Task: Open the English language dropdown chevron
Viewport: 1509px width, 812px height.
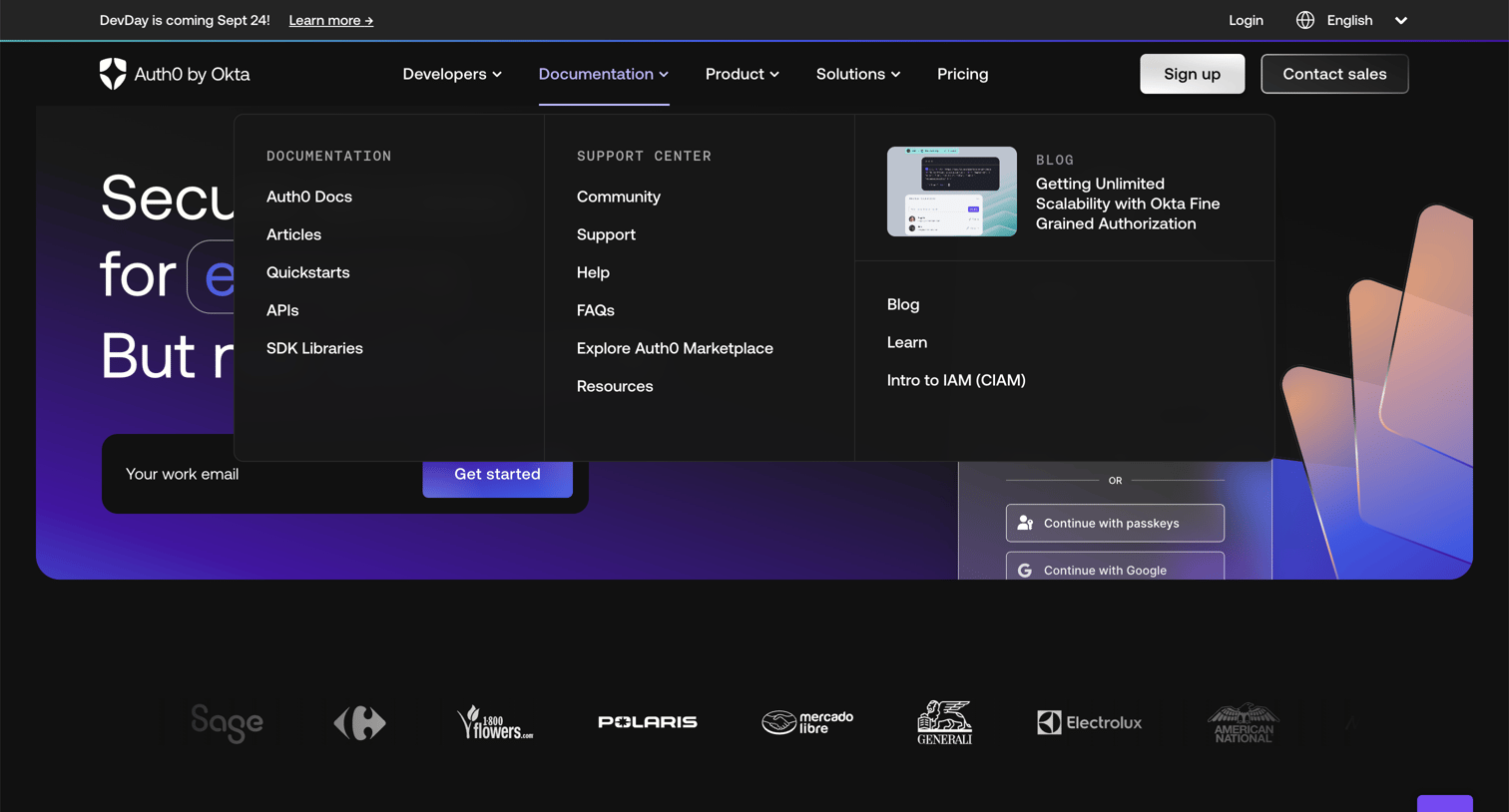Action: pyautogui.click(x=1401, y=20)
